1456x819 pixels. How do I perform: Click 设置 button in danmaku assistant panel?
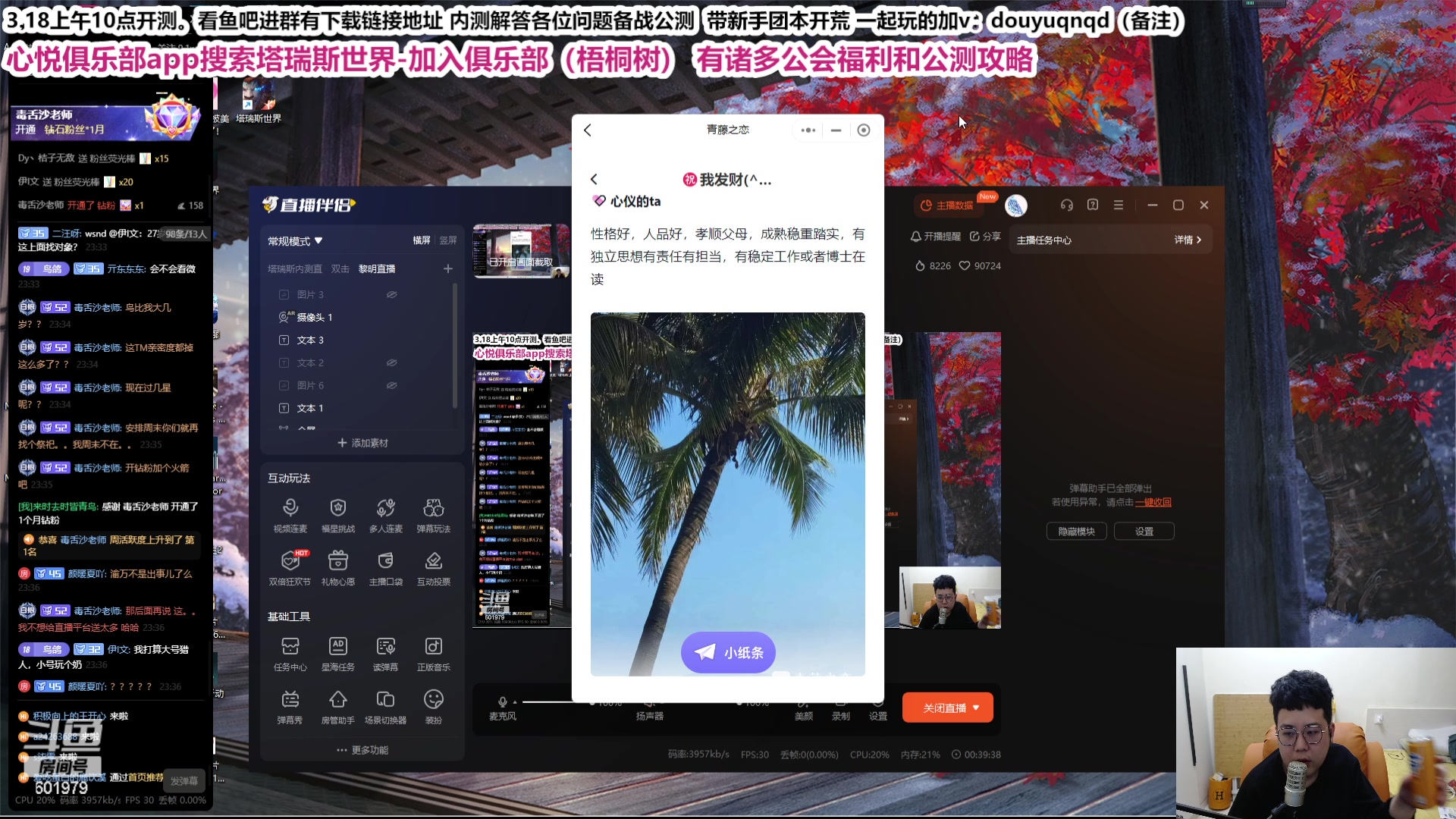1144,532
